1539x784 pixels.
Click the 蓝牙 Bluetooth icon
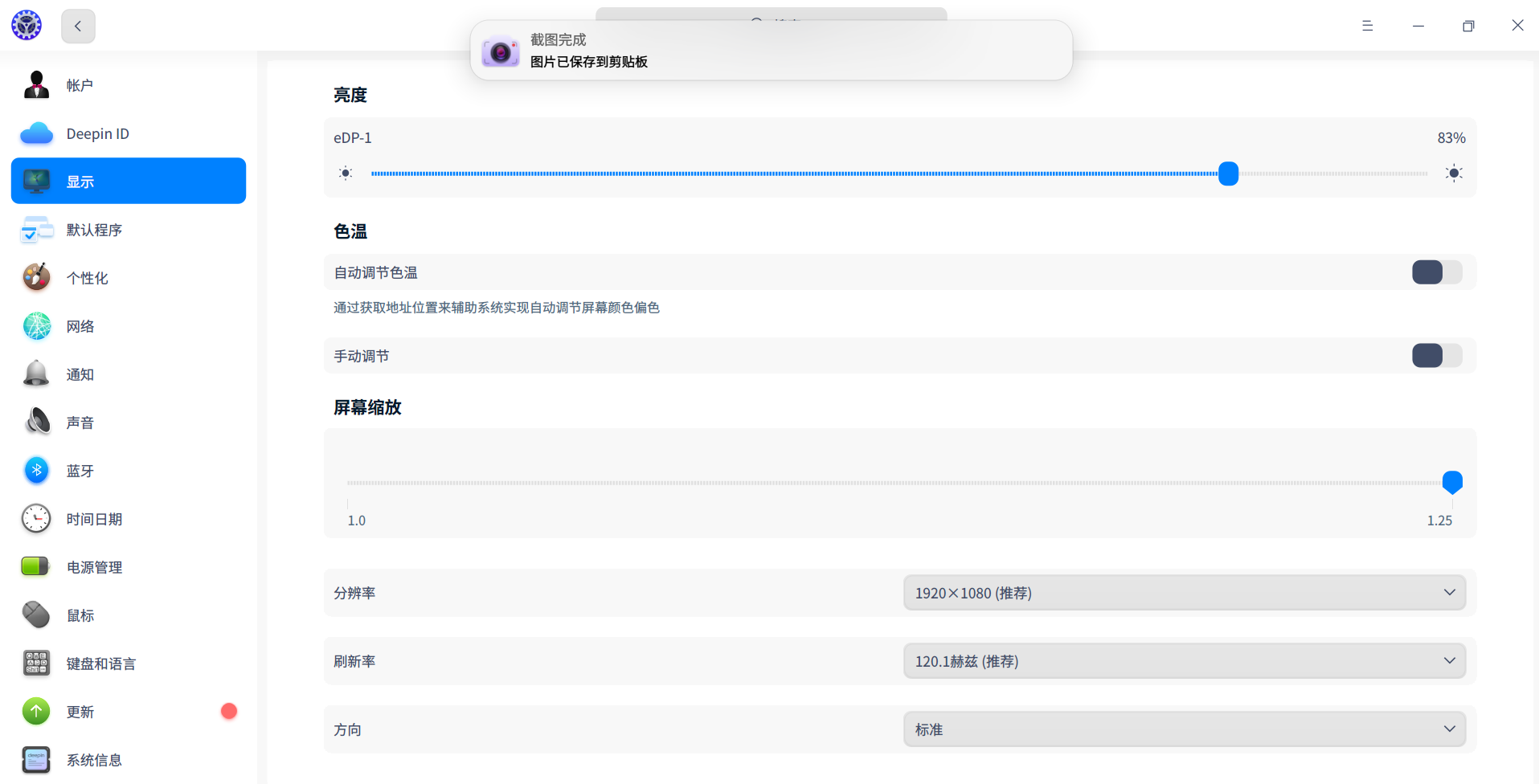tap(36, 471)
